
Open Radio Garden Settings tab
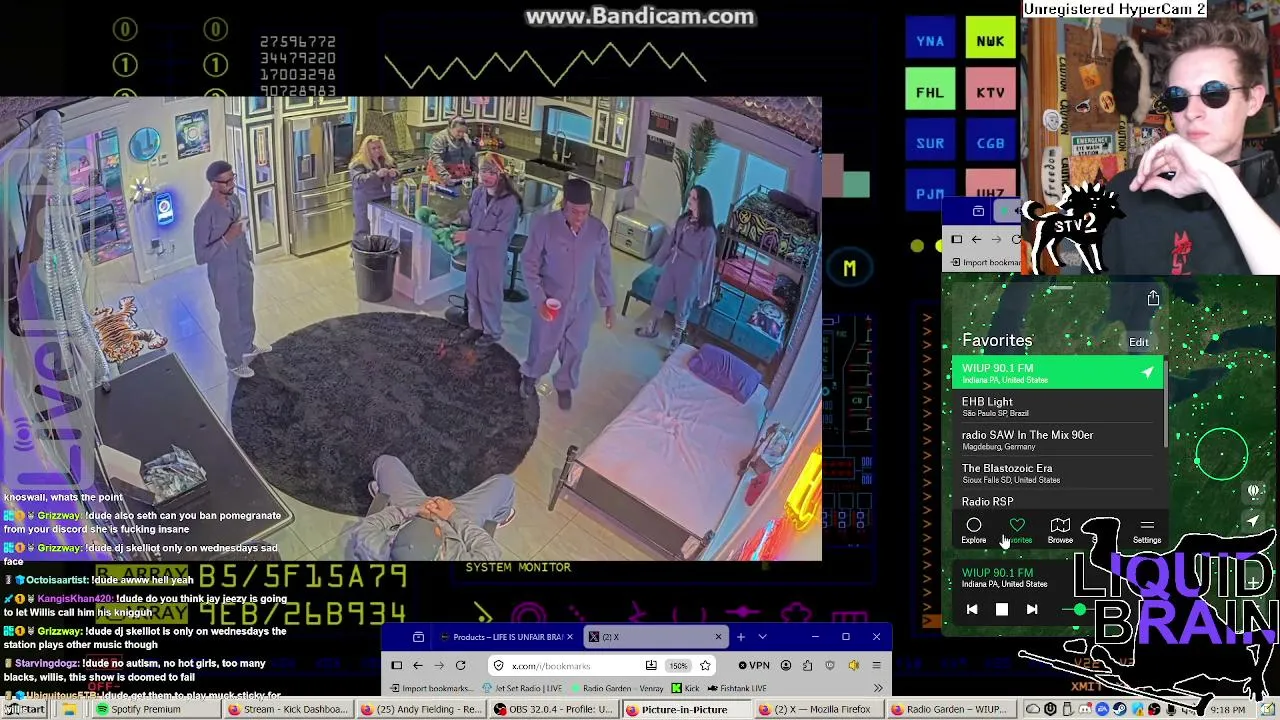(1147, 530)
